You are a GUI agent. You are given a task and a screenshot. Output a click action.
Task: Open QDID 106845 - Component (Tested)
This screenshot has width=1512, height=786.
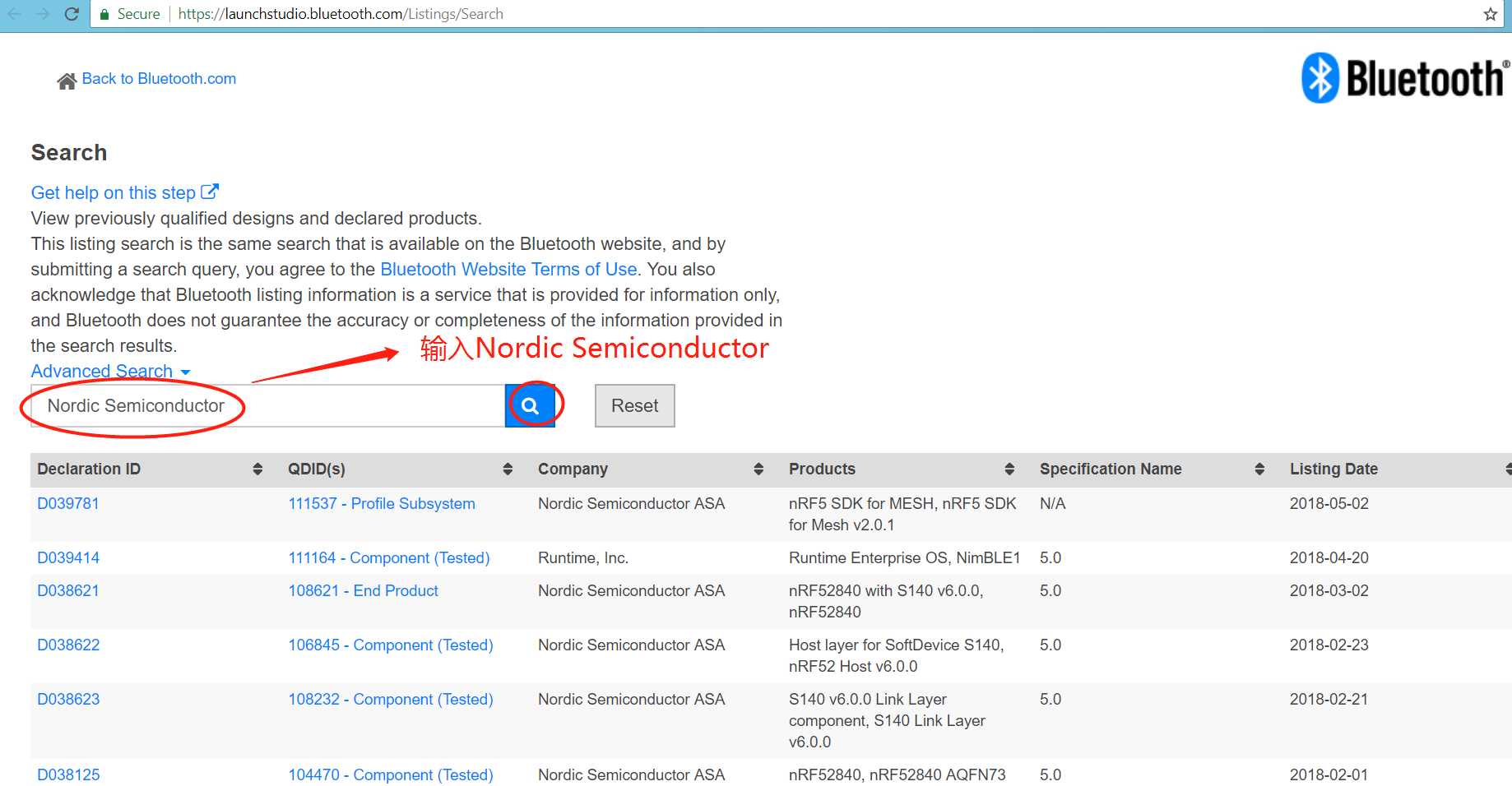pyautogui.click(x=391, y=645)
